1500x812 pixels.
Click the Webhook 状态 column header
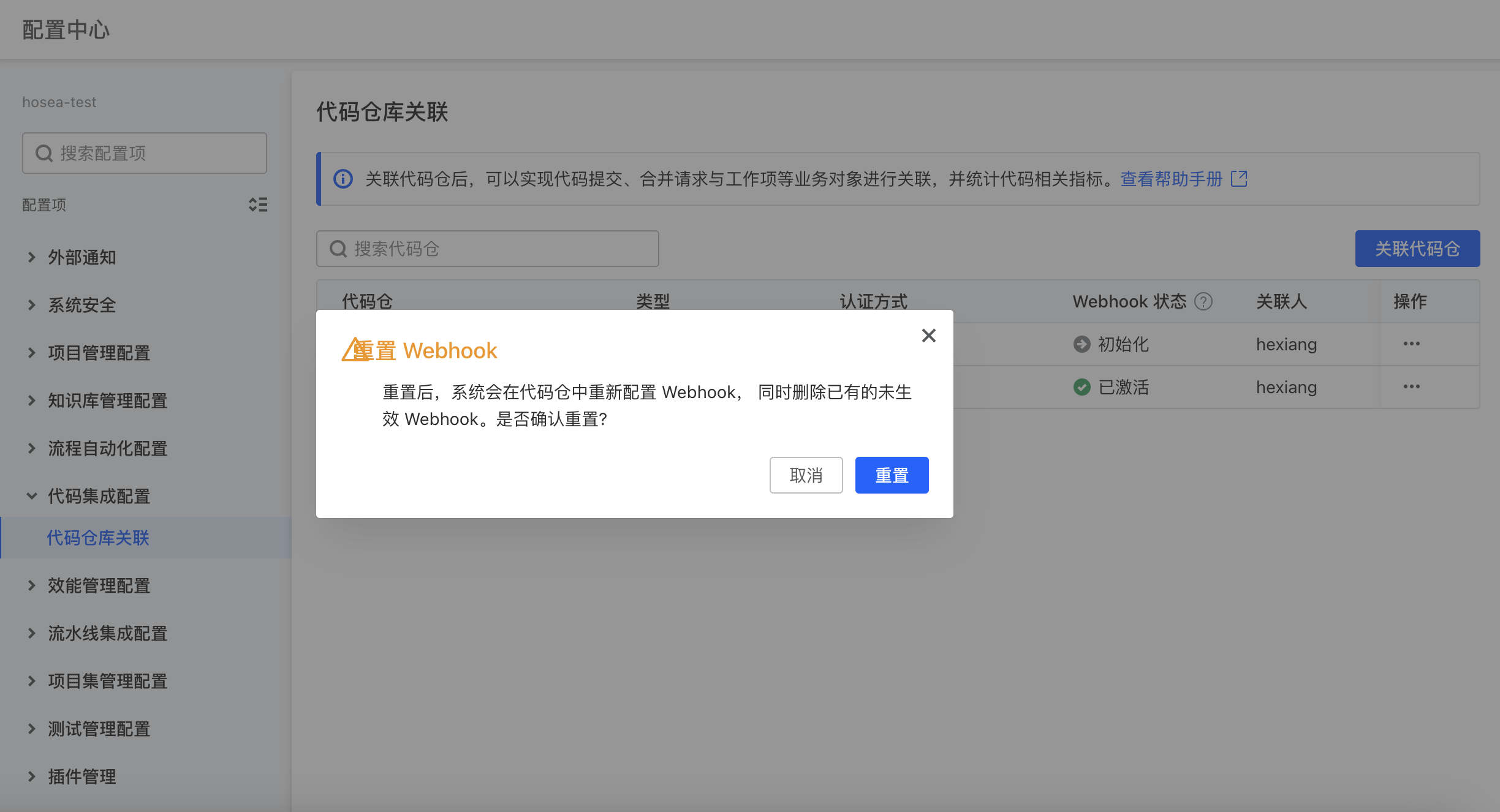point(1129,301)
